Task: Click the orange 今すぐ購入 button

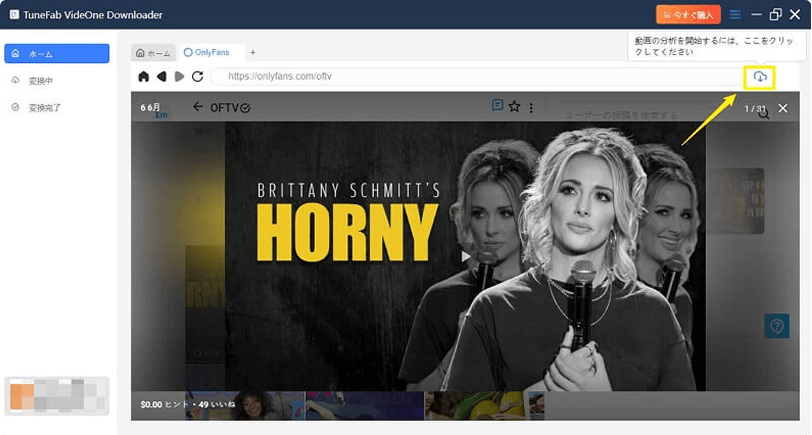Action: click(688, 15)
